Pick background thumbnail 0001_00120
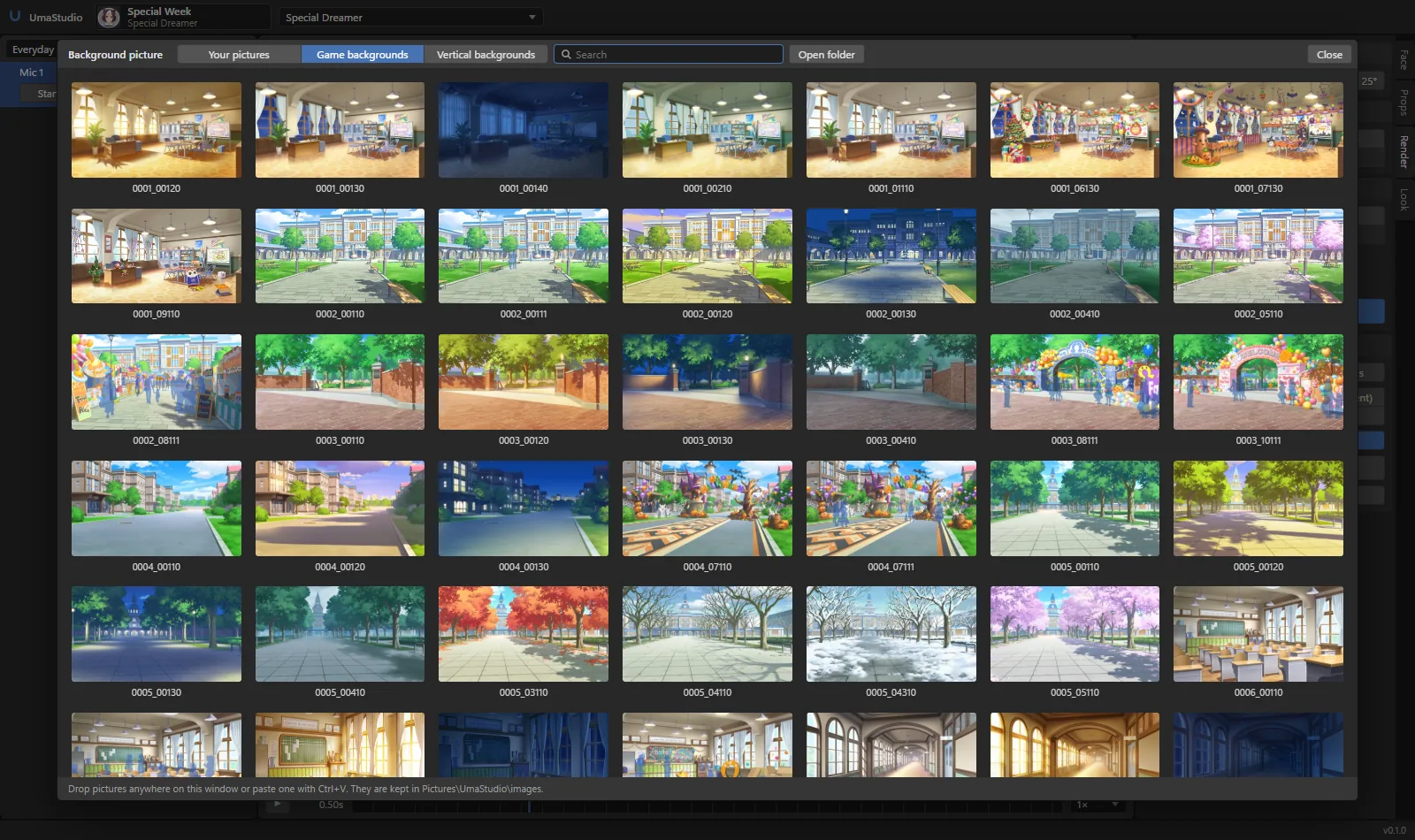 click(x=156, y=130)
